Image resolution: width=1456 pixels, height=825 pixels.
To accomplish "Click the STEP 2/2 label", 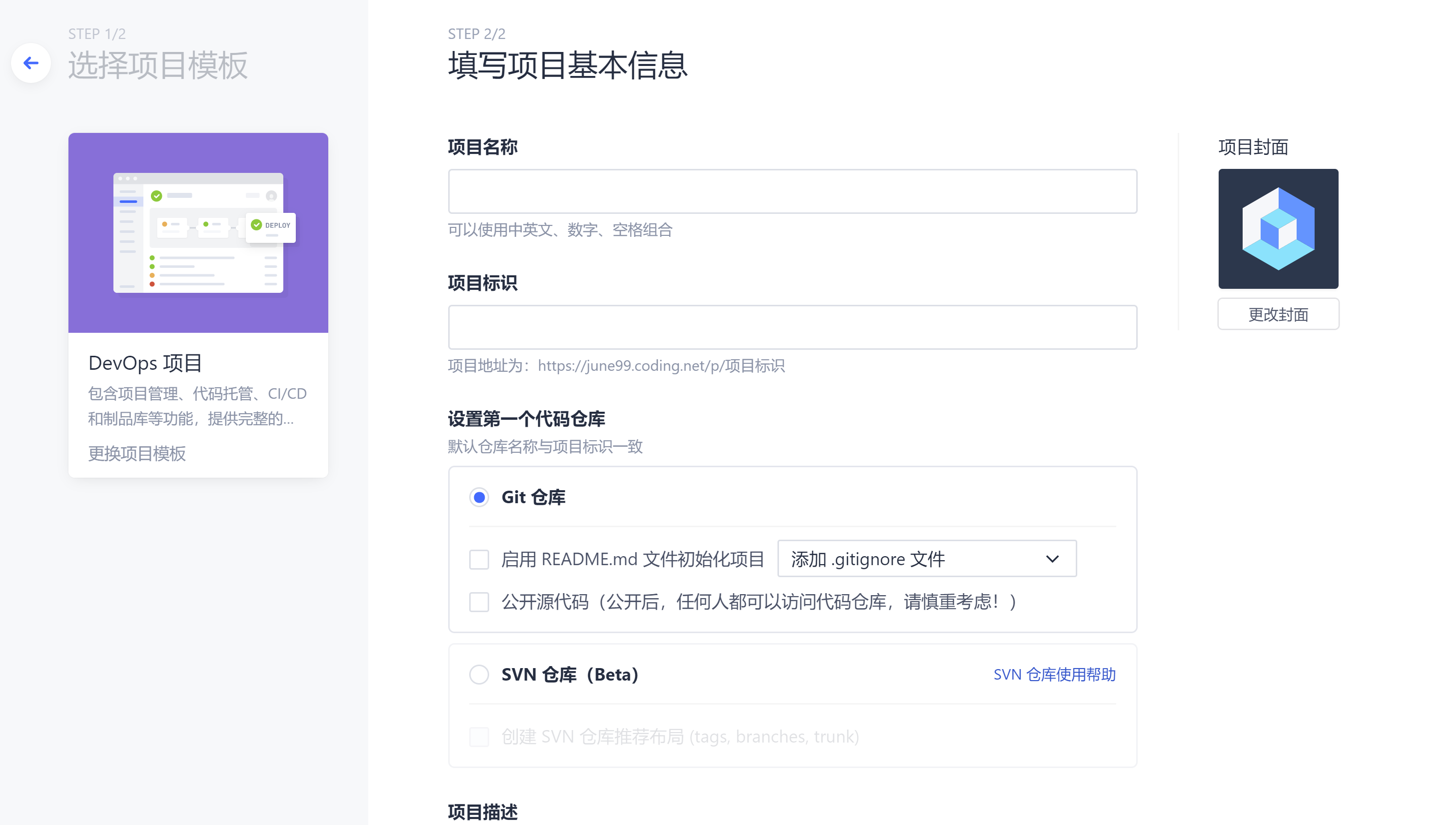I will point(477,34).
